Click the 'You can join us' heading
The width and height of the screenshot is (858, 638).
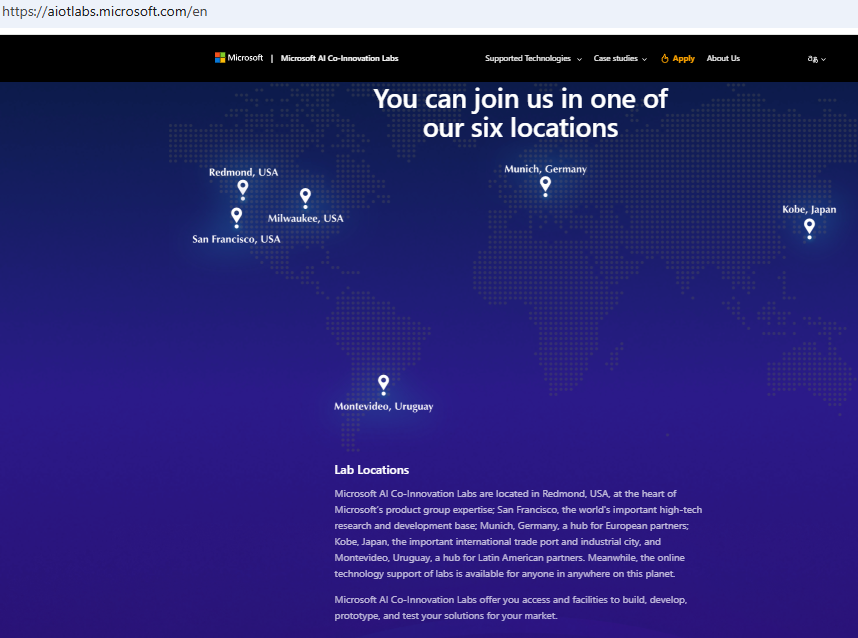[x=520, y=113]
